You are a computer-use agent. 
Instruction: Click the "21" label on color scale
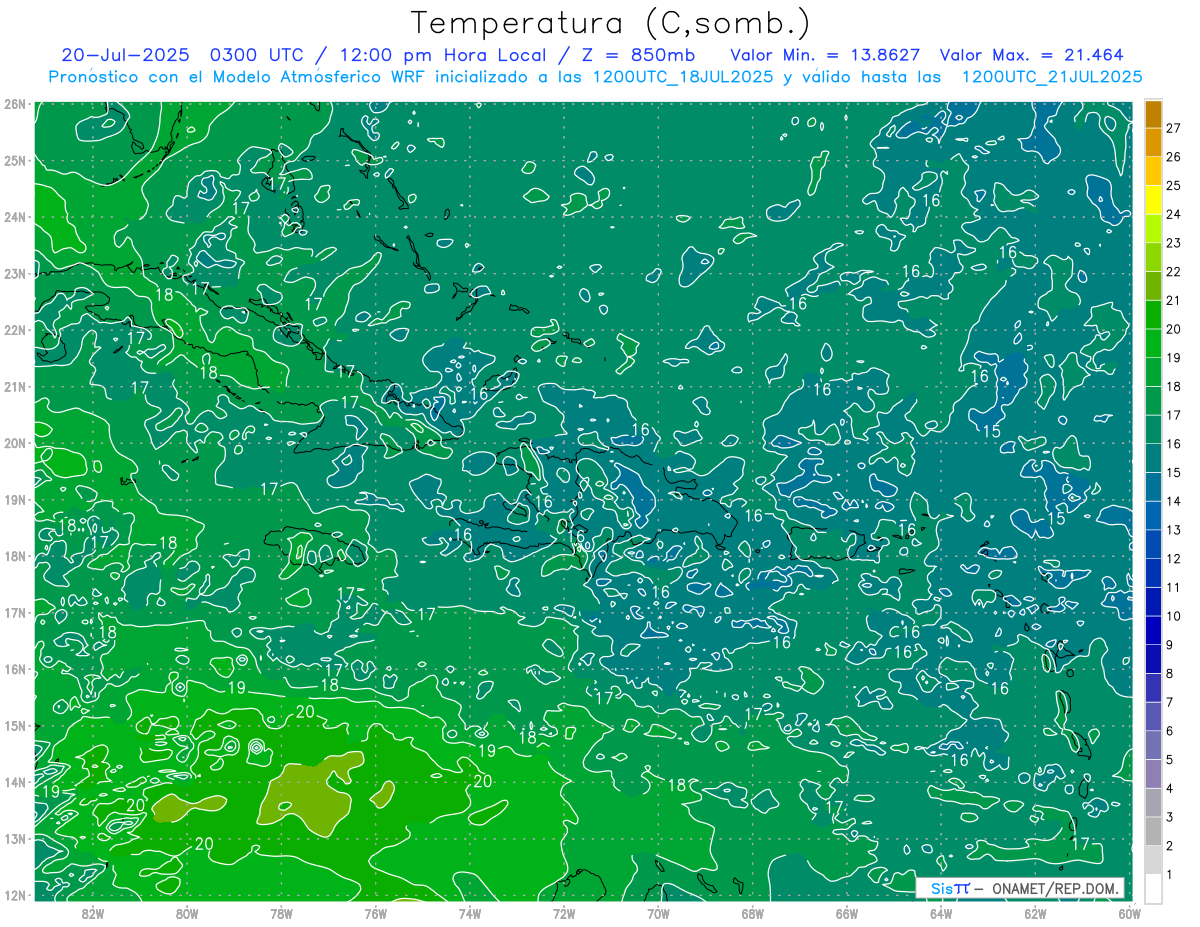tap(1174, 300)
